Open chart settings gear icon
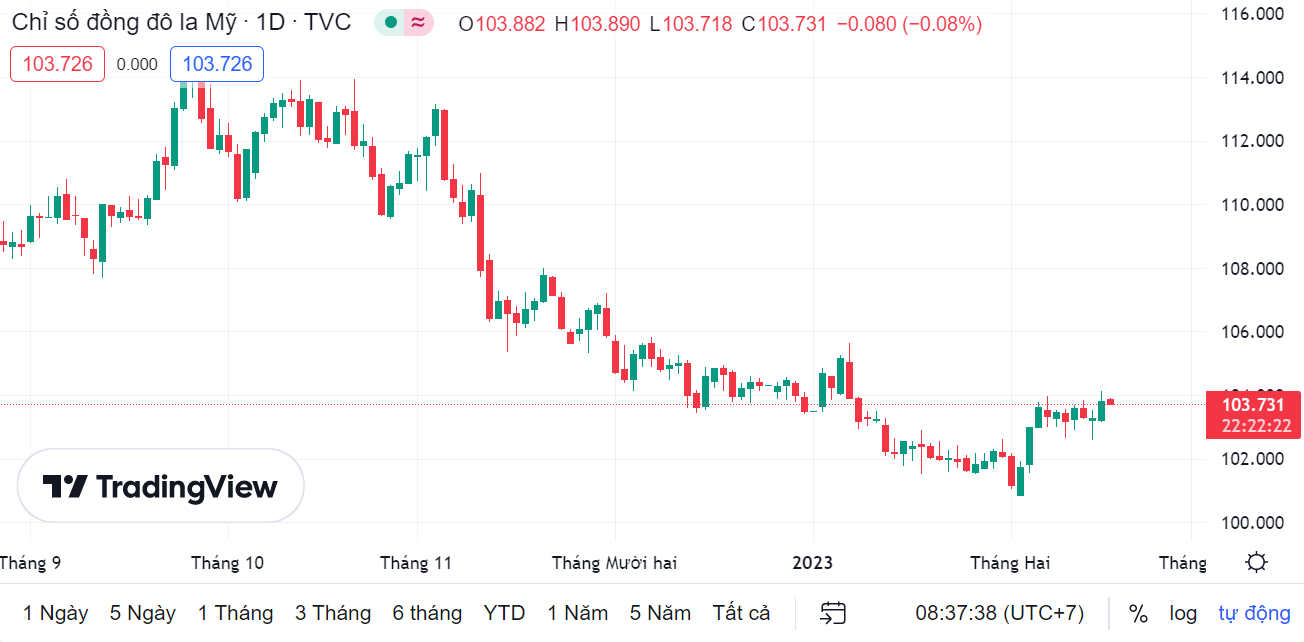The height and width of the screenshot is (642, 1304). pyautogui.click(x=1257, y=562)
